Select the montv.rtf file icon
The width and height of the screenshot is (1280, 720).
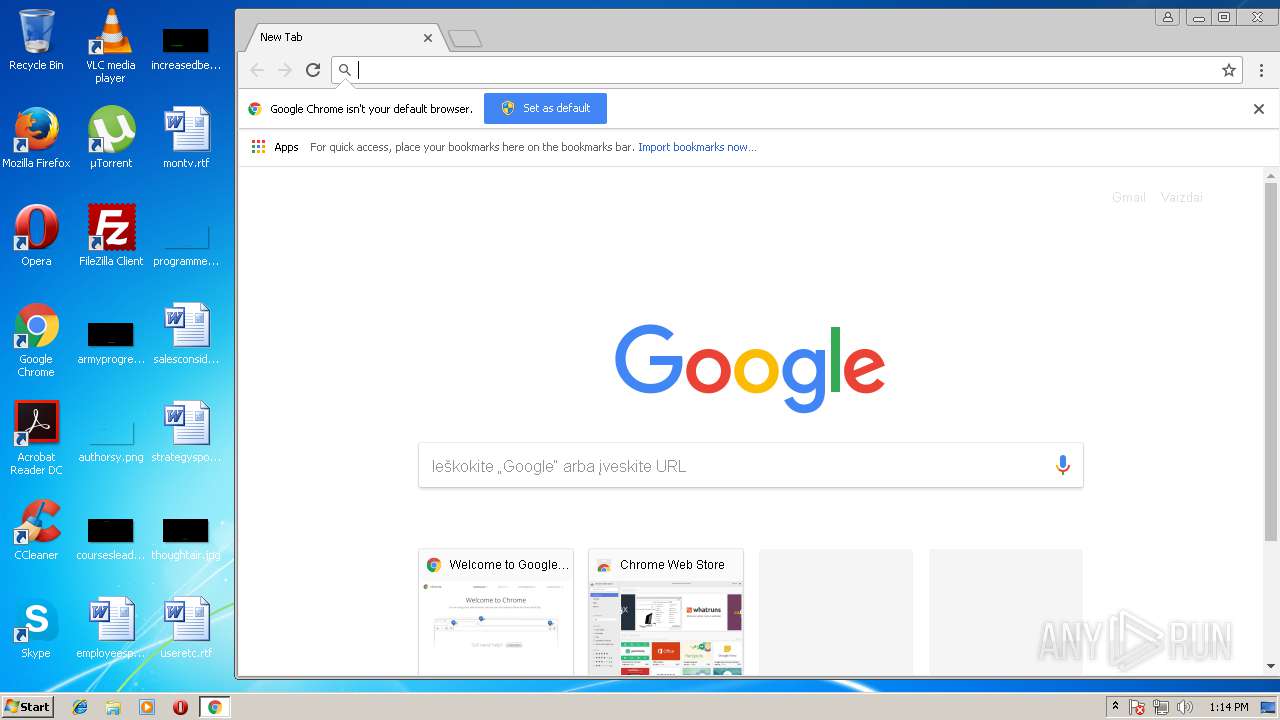[186, 138]
